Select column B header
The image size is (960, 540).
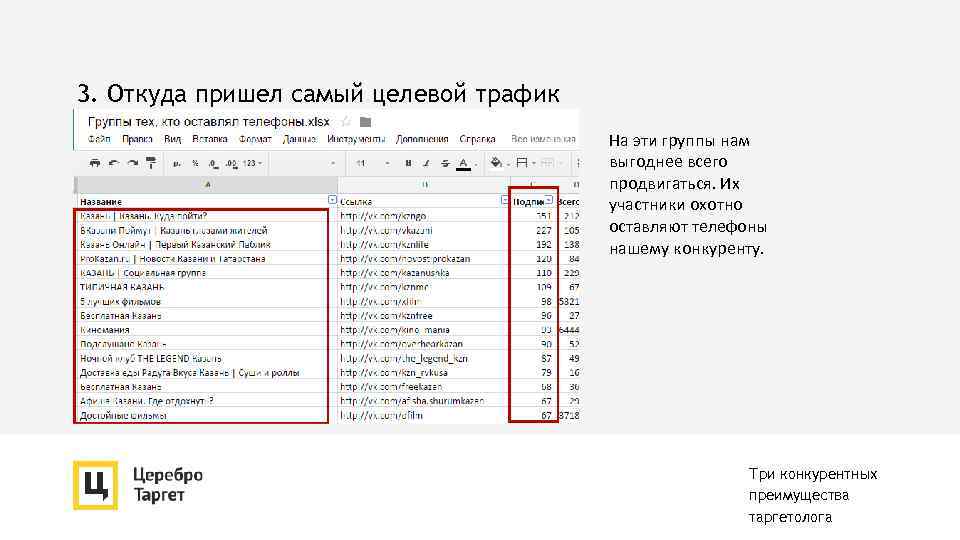click(x=424, y=184)
